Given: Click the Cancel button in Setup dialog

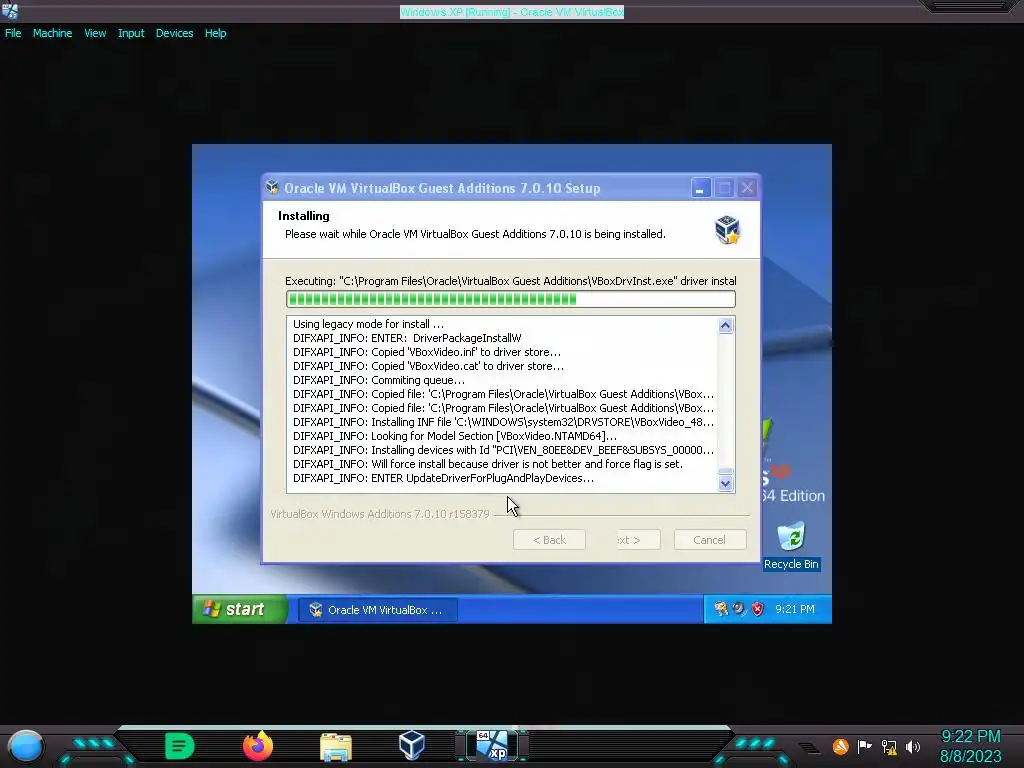Looking at the screenshot, I should tap(710, 540).
